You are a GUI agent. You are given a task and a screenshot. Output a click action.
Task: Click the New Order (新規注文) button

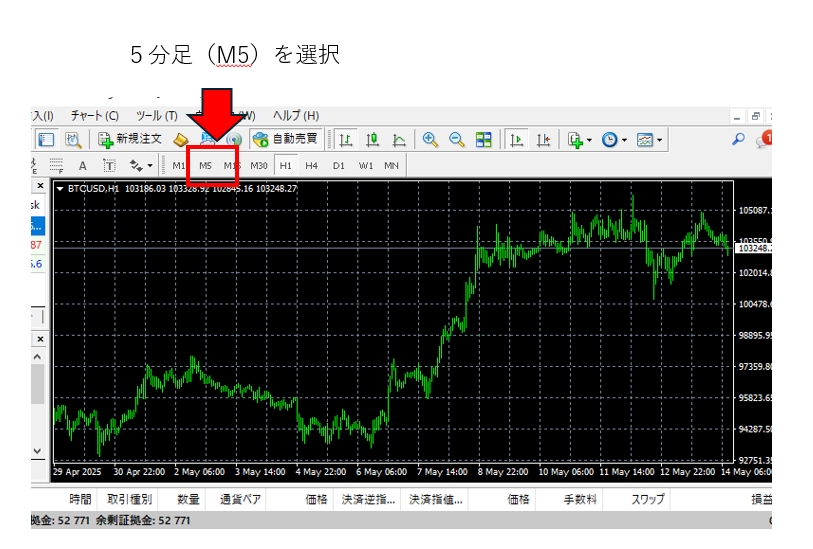[x=129, y=140]
